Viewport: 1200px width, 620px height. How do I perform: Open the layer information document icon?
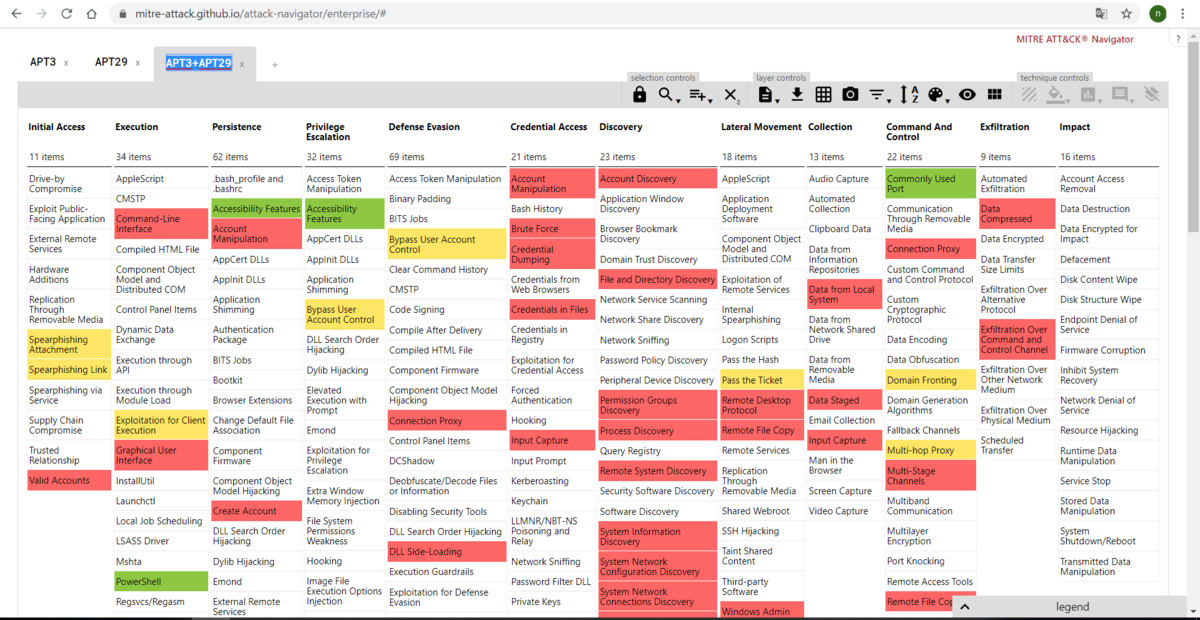coord(767,94)
